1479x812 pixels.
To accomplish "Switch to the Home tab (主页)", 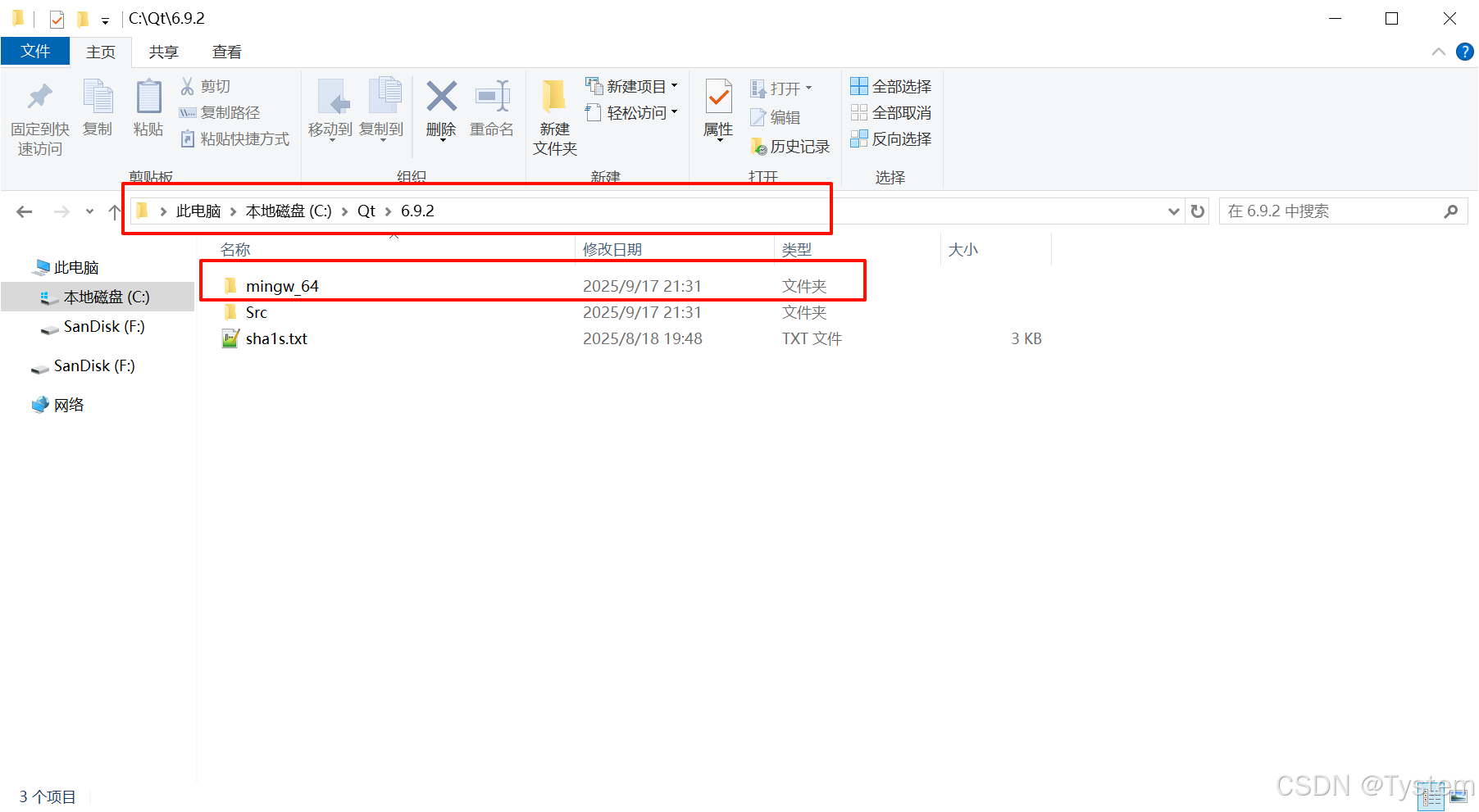I will coord(101,52).
